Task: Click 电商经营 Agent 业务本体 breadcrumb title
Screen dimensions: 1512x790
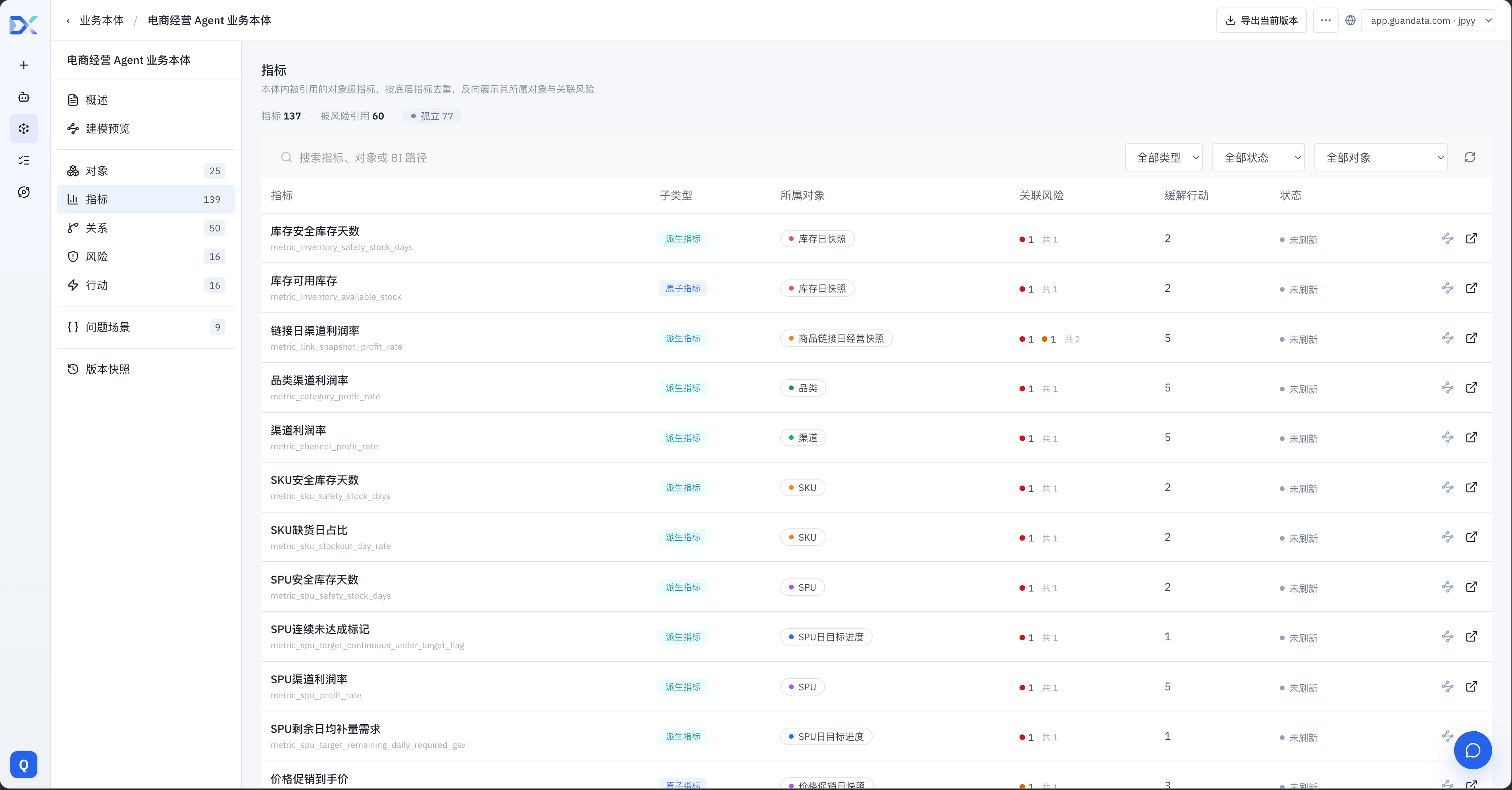Action: pos(209,21)
